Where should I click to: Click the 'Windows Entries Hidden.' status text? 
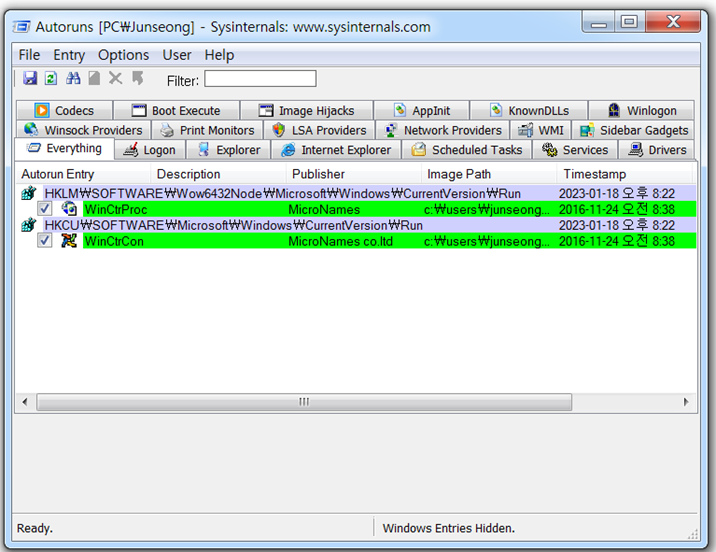pyautogui.click(x=448, y=528)
